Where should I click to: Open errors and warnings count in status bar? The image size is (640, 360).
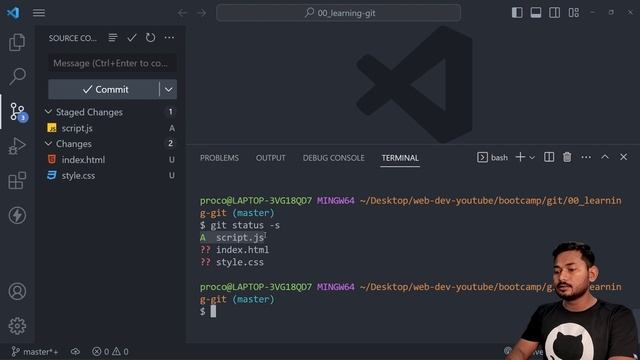coord(110,351)
